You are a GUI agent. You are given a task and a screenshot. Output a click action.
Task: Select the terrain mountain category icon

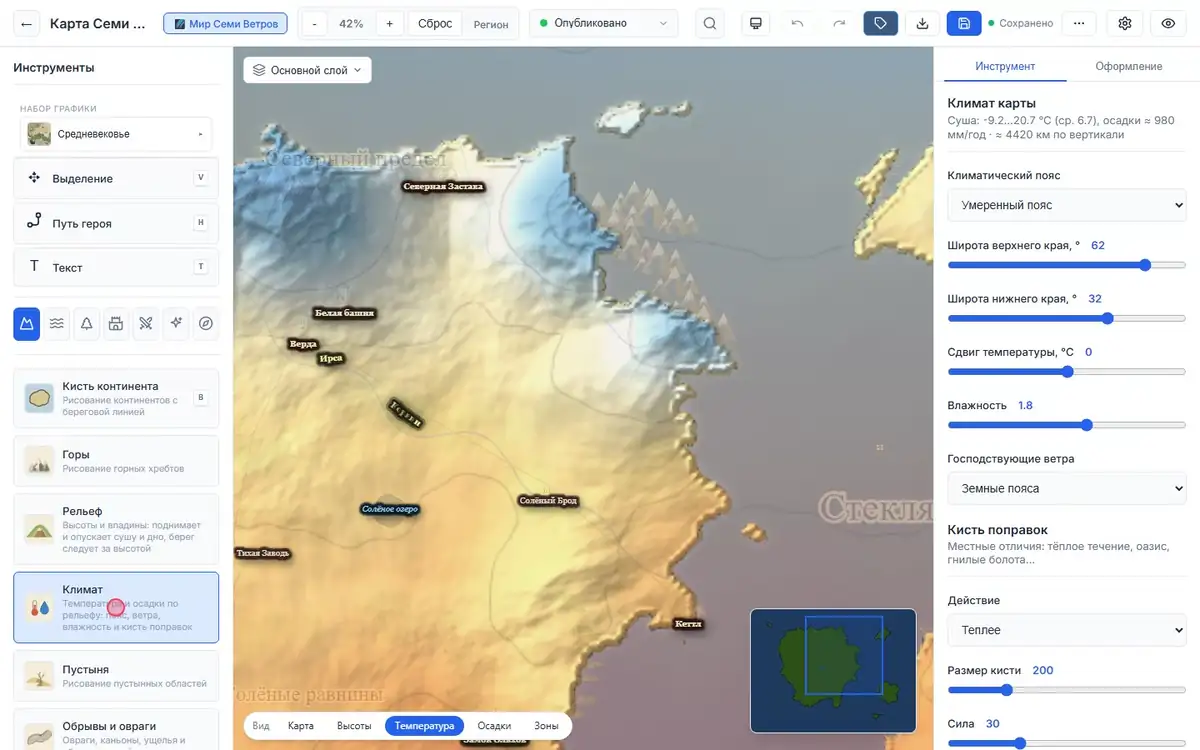coord(27,323)
